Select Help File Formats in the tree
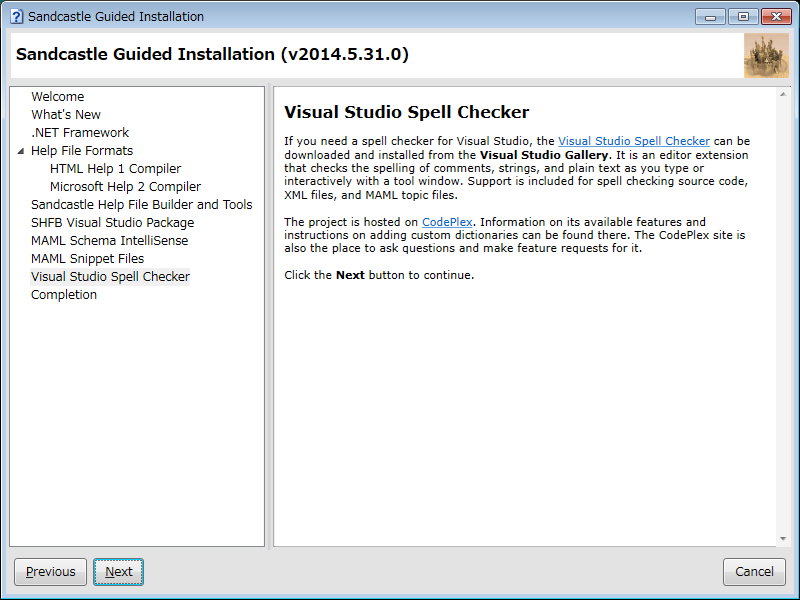The image size is (800, 600). click(82, 151)
